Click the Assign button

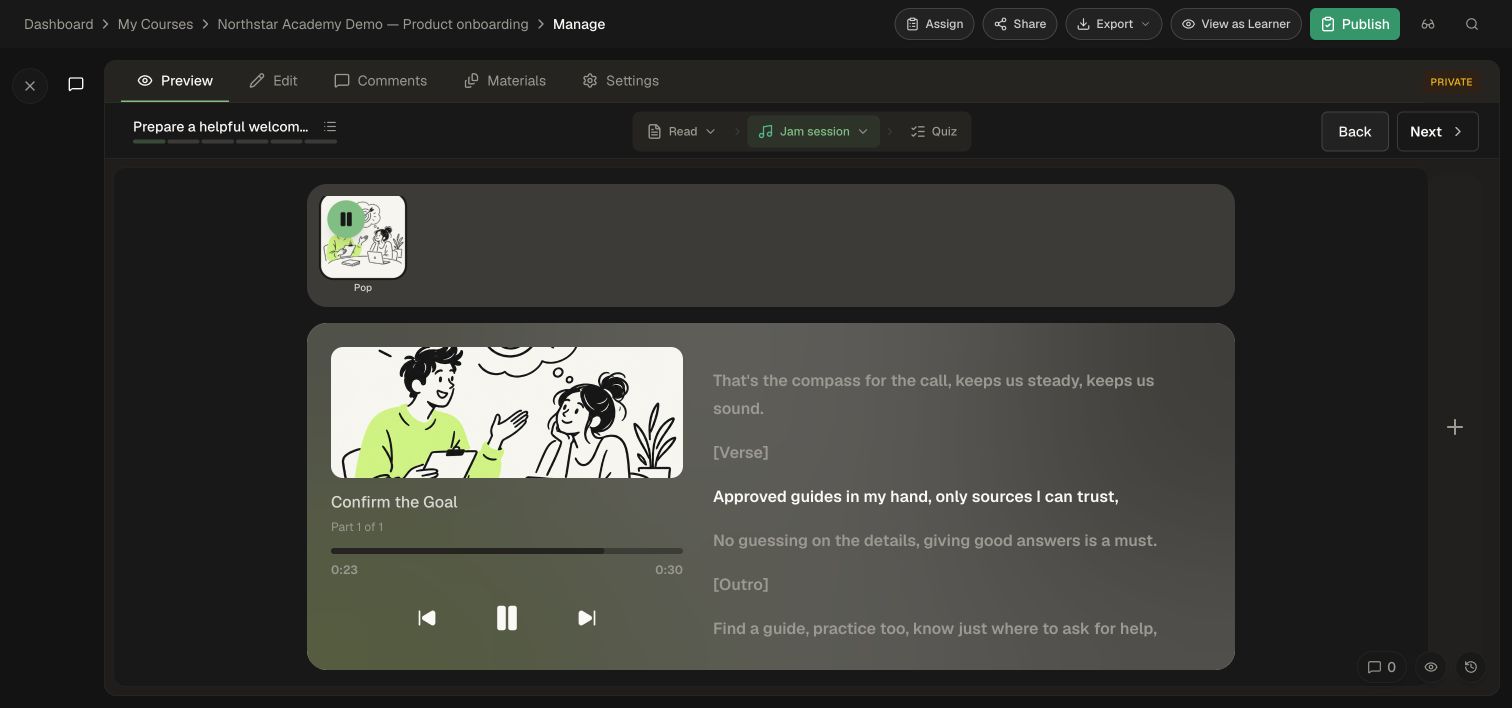coord(934,24)
